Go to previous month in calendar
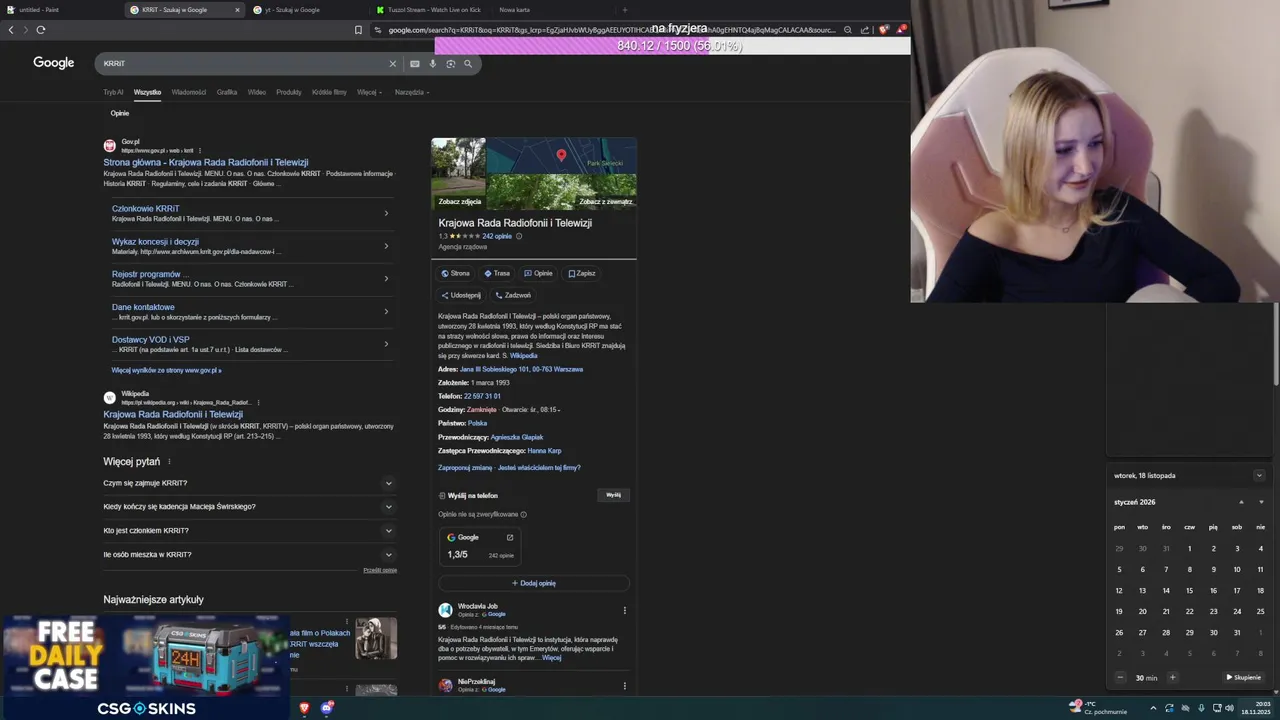 [1241, 502]
